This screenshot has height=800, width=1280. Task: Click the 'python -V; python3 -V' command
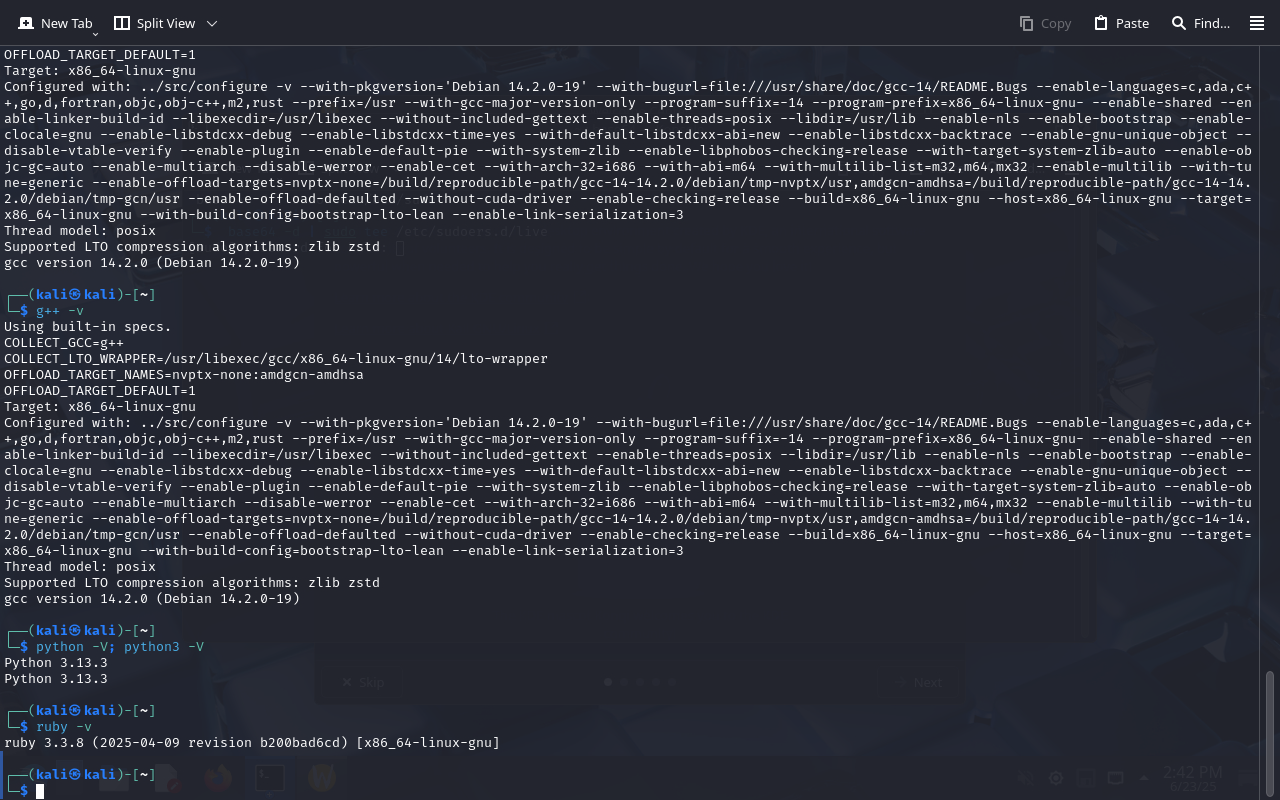120,647
